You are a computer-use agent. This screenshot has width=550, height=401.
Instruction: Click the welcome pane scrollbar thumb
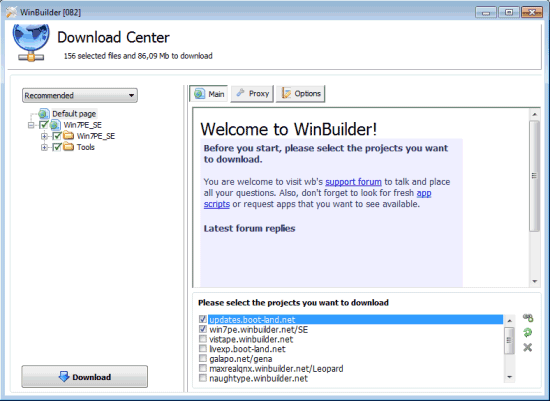click(535, 176)
